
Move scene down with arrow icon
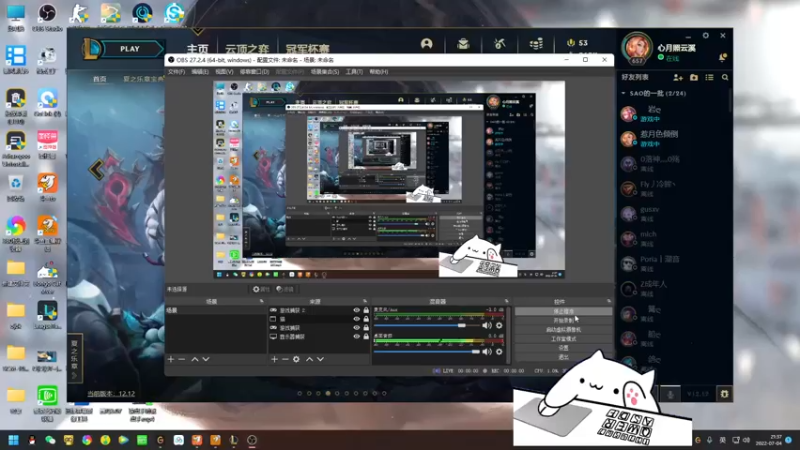pyautogui.click(x=206, y=359)
